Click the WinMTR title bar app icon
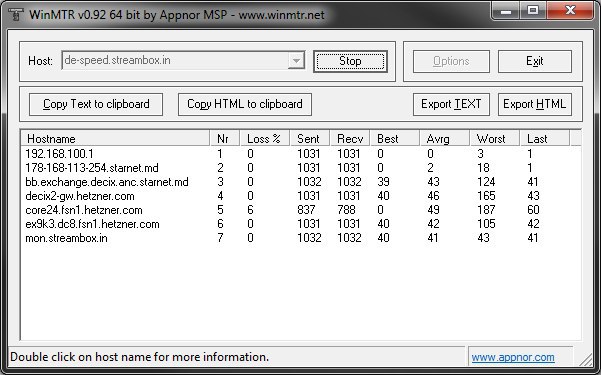 point(15,14)
